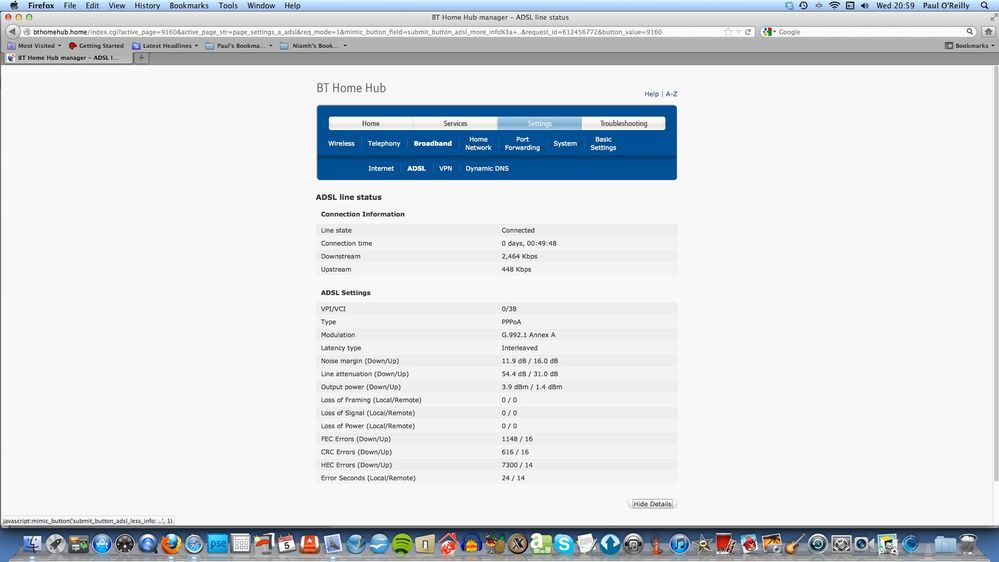Click the Hide Details button
Image resolution: width=999 pixels, height=562 pixels.
652,504
